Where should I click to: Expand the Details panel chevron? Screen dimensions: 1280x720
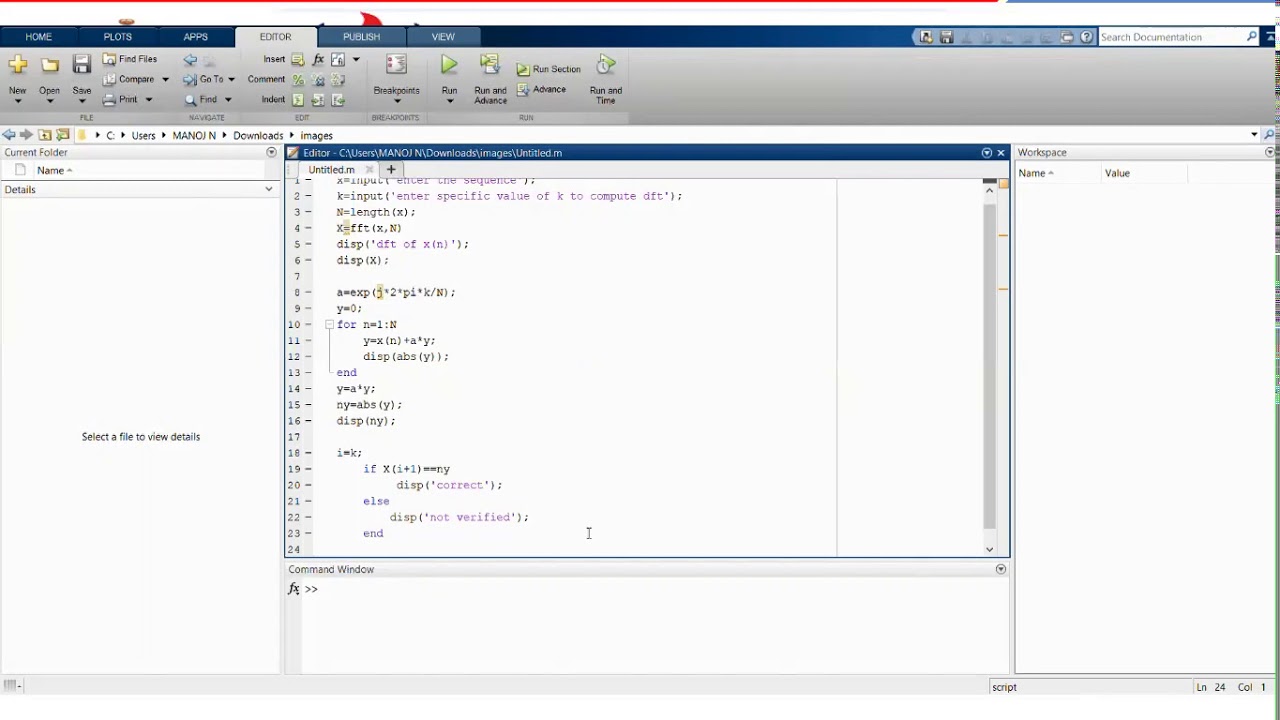(x=268, y=189)
